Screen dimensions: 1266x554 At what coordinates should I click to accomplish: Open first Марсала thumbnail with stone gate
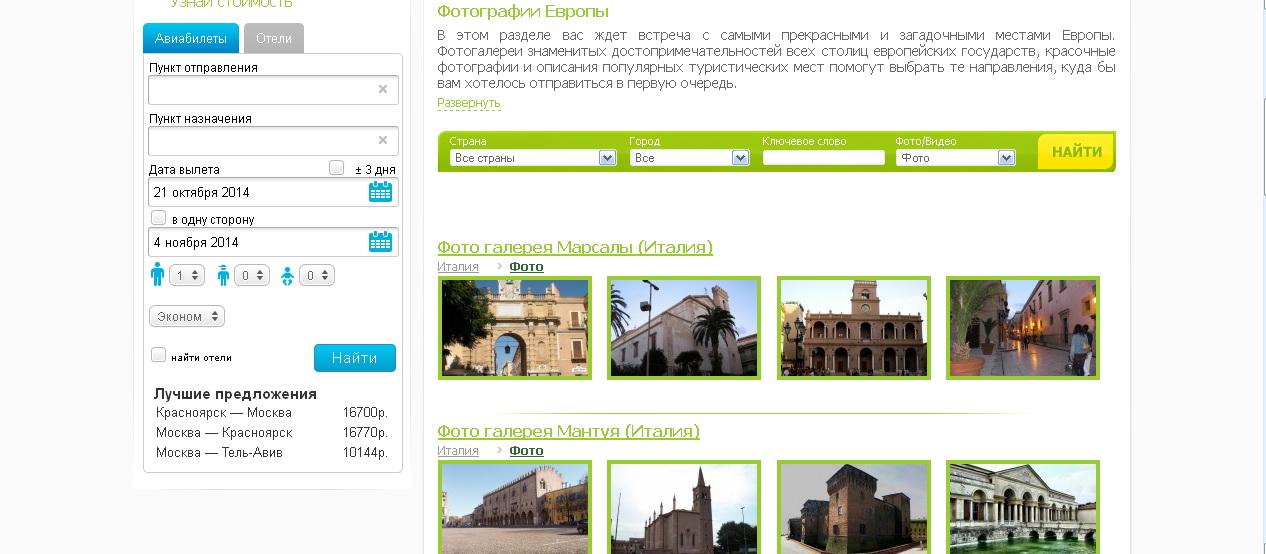click(x=515, y=328)
